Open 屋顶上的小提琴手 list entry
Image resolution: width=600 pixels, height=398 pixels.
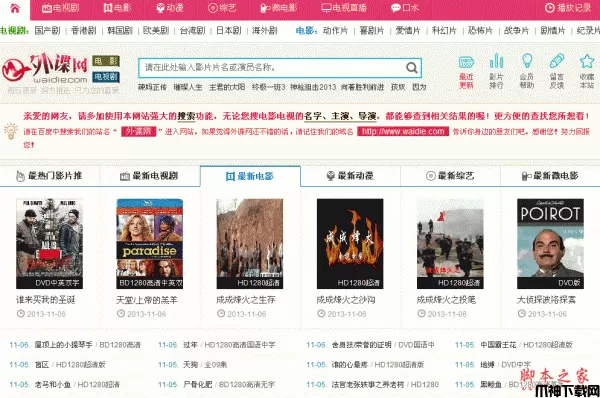64,345
